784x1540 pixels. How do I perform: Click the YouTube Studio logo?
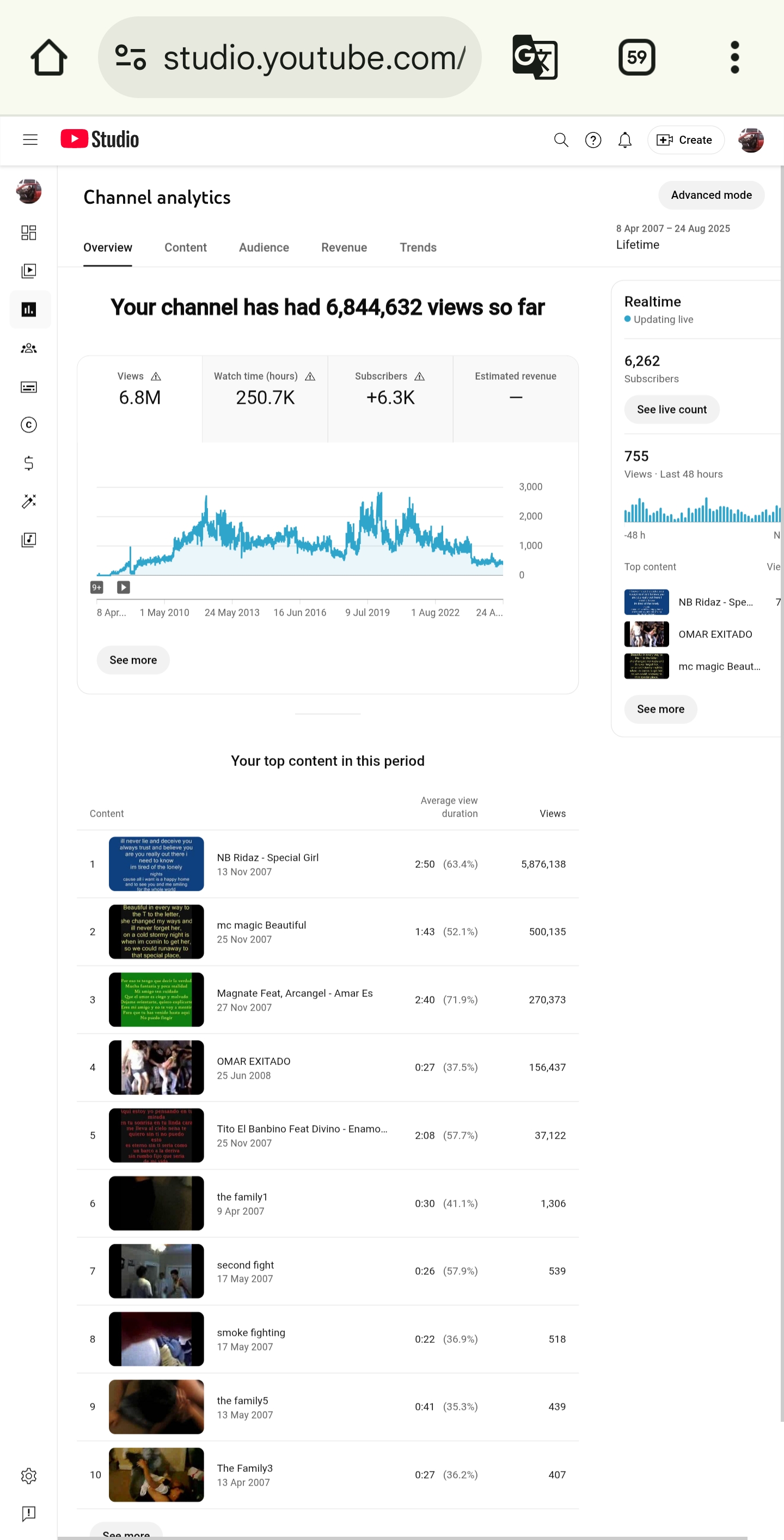(100, 139)
